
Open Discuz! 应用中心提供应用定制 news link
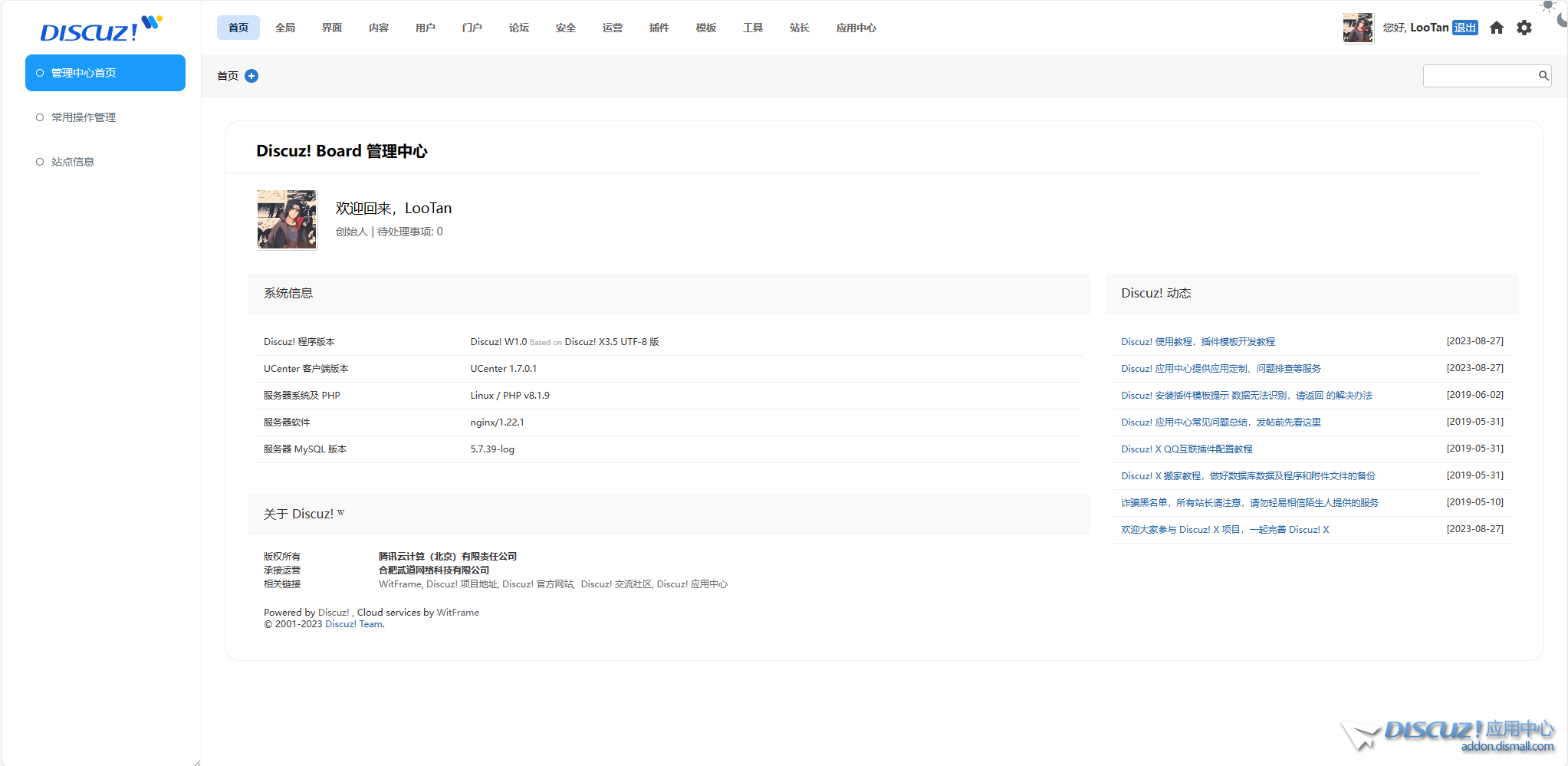pyautogui.click(x=1221, y=369)
